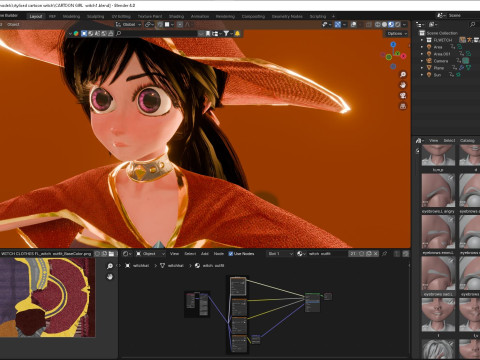Open the node editor View menu

click(x=174, y=254)
